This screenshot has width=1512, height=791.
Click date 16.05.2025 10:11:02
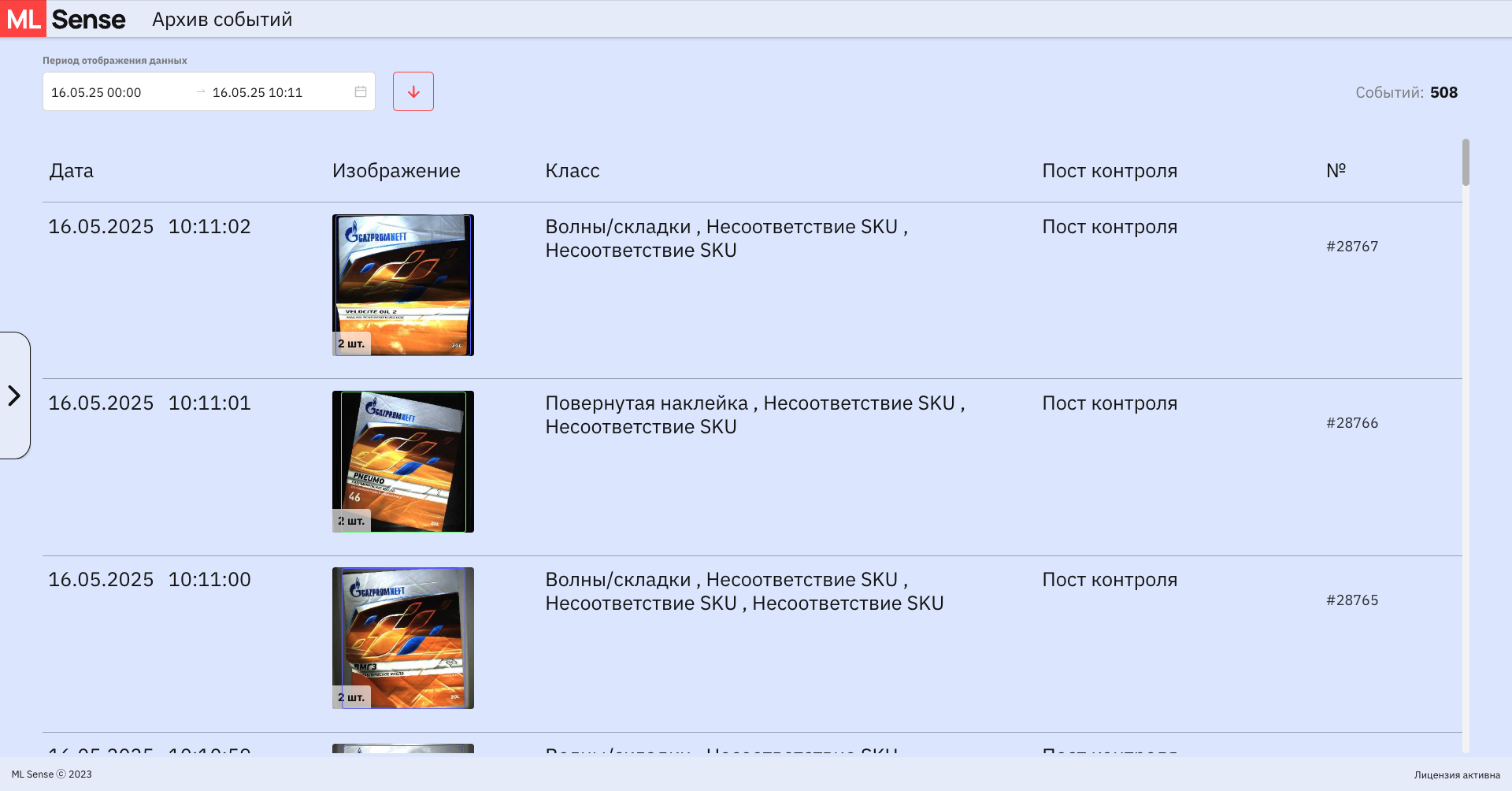[x=150, y=227]
